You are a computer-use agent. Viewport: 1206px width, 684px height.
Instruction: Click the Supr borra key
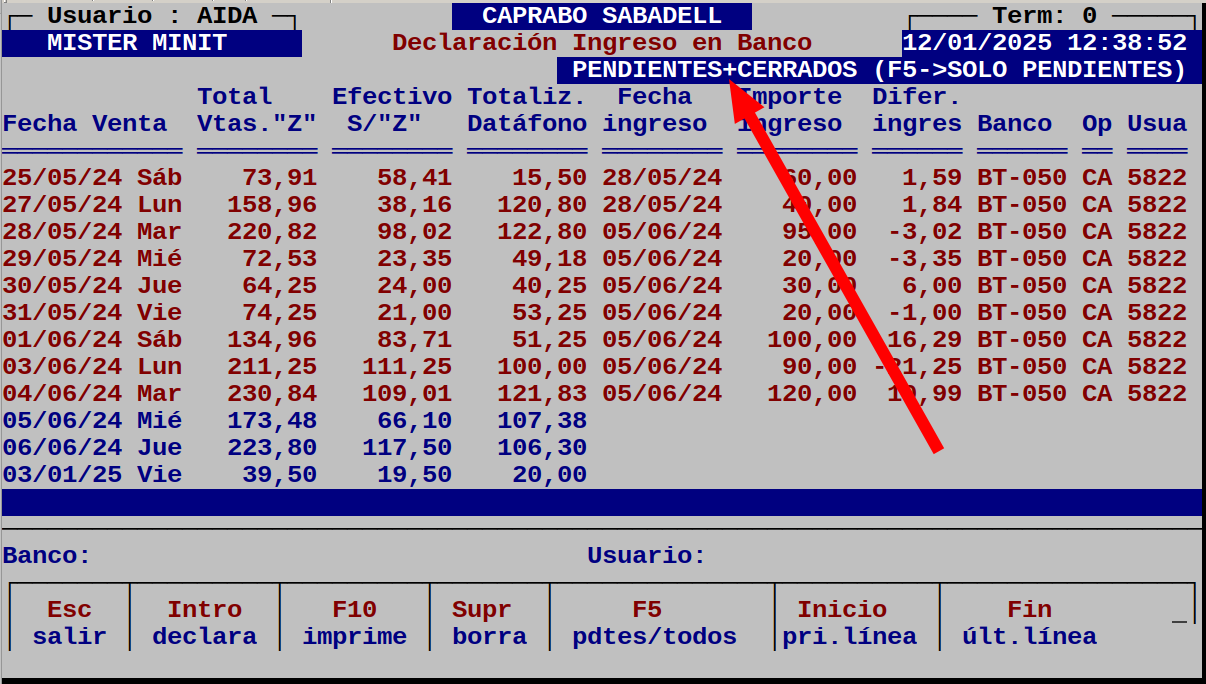pyautogui.click(x=489, y=622)
